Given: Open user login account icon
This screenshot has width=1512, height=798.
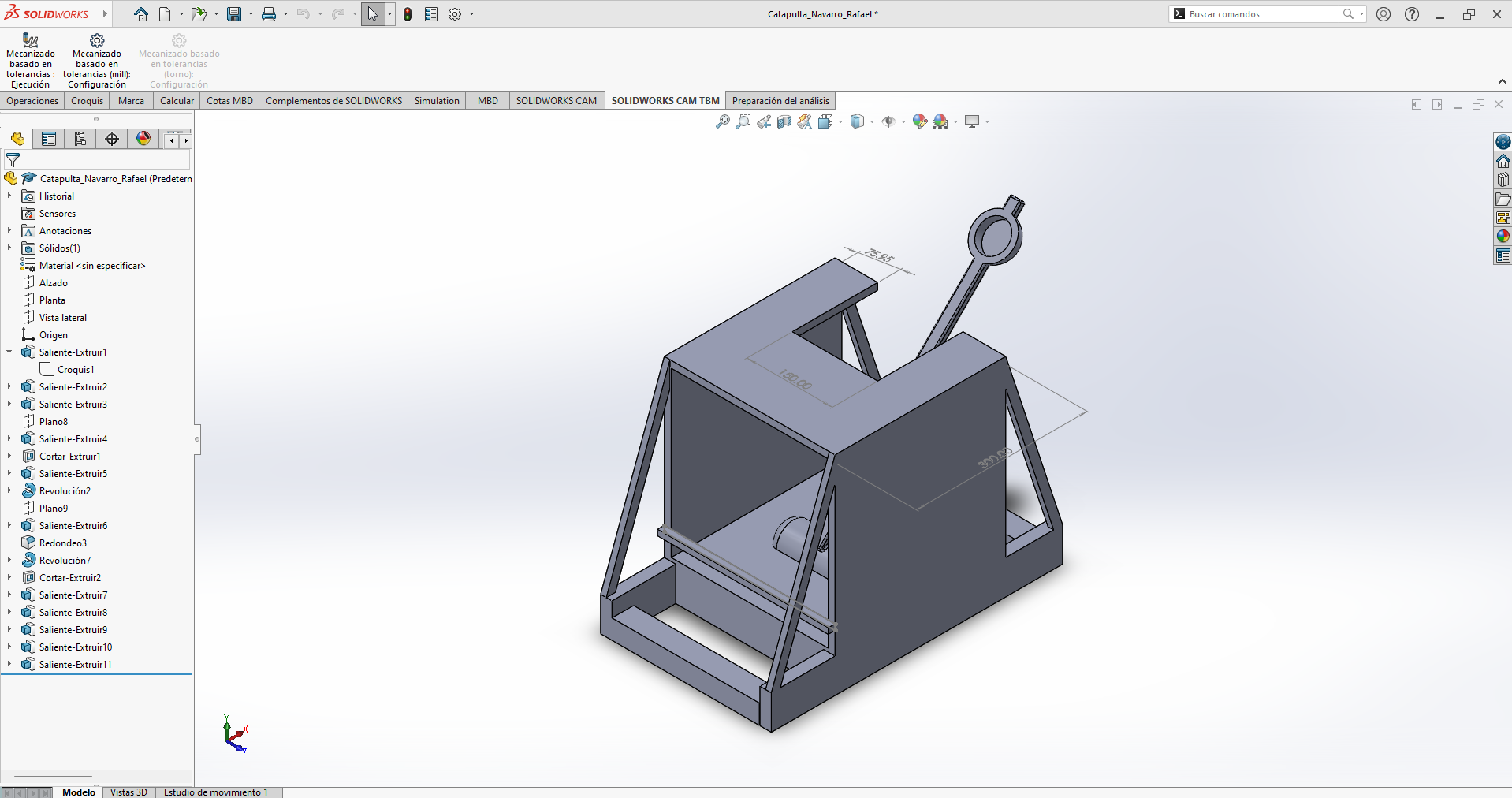Looking at the screenshot, I should 1384,14.
